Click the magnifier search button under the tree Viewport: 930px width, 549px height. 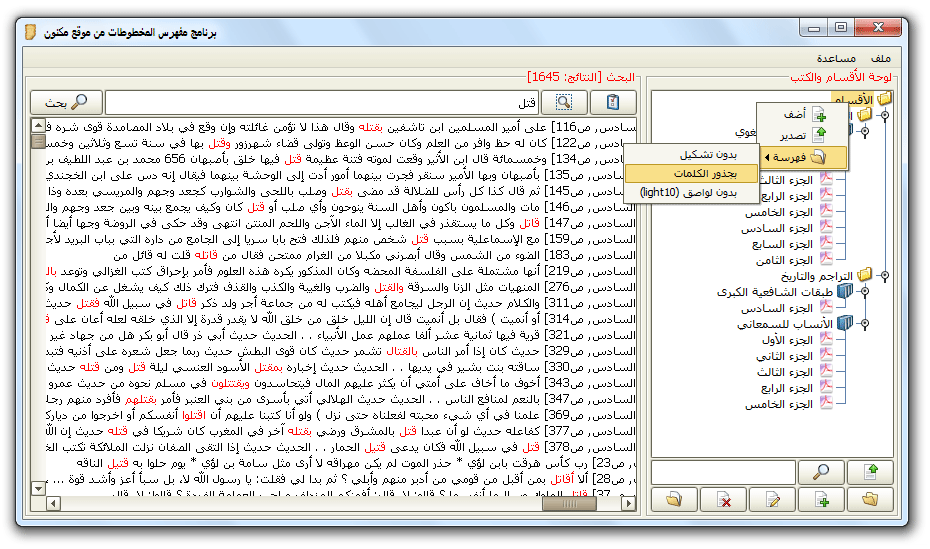pos(821,472)
